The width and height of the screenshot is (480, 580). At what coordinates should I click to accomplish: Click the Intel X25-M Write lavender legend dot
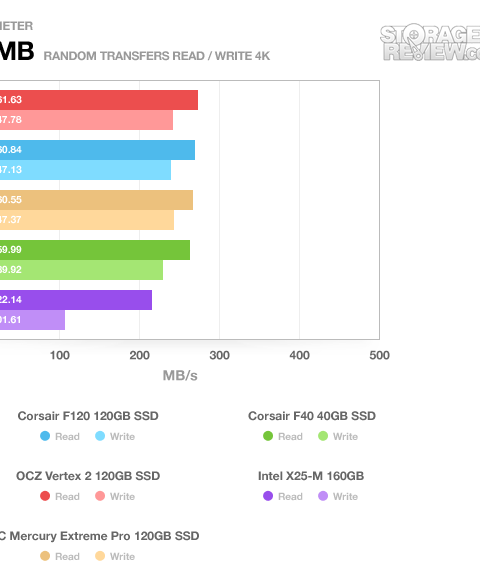tap(323, 496)
